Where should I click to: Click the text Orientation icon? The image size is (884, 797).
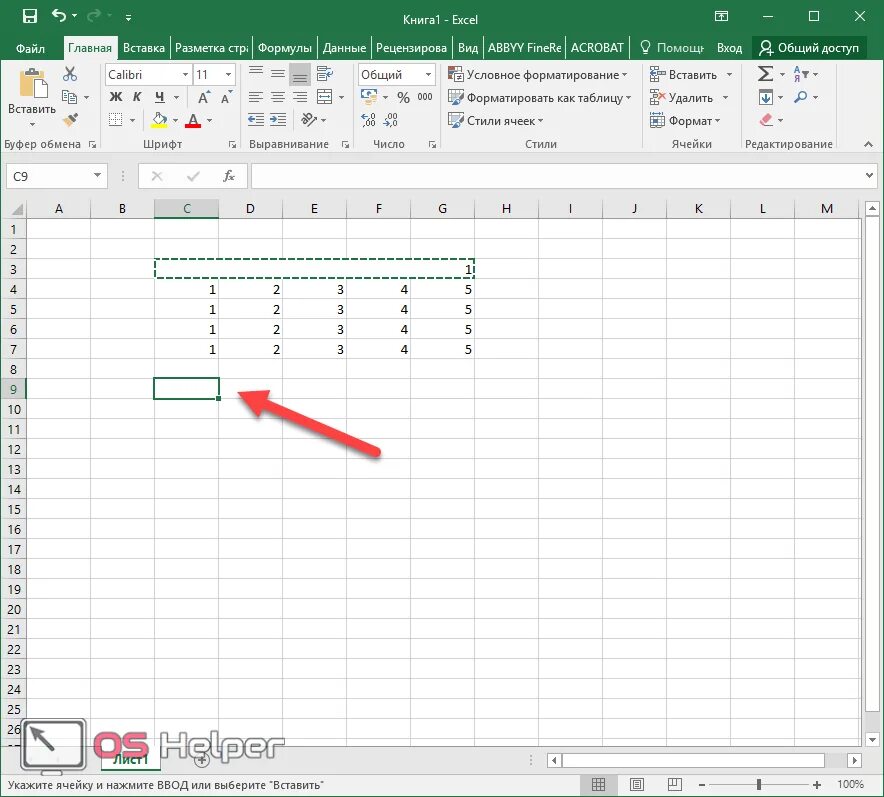(309, 119)
